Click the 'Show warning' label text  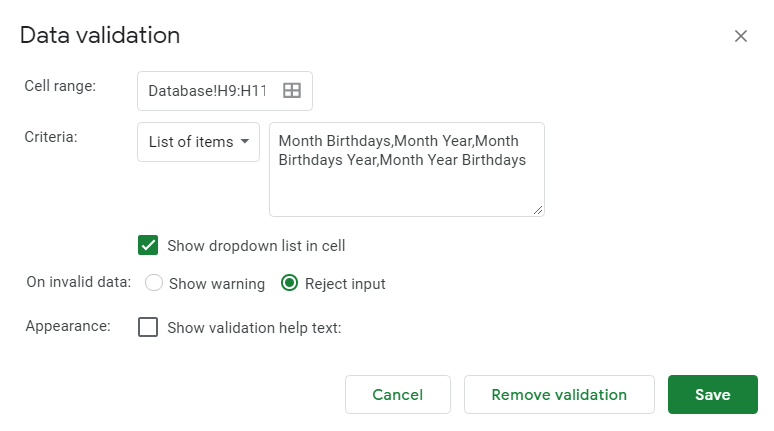tap(217, 284)
